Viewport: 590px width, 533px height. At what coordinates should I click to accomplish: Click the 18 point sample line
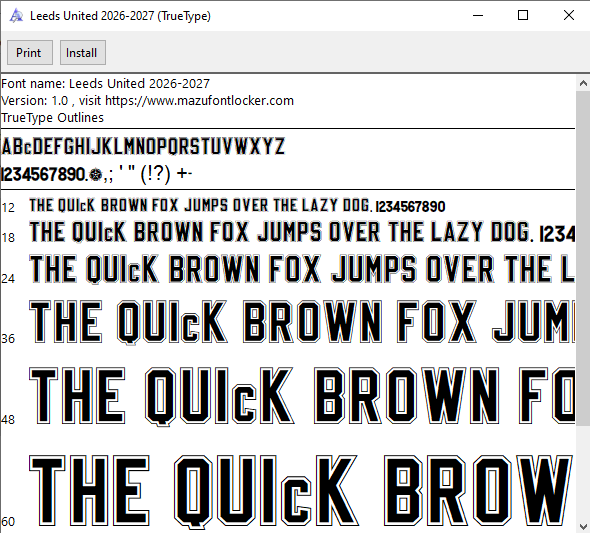tap(302, 232)
